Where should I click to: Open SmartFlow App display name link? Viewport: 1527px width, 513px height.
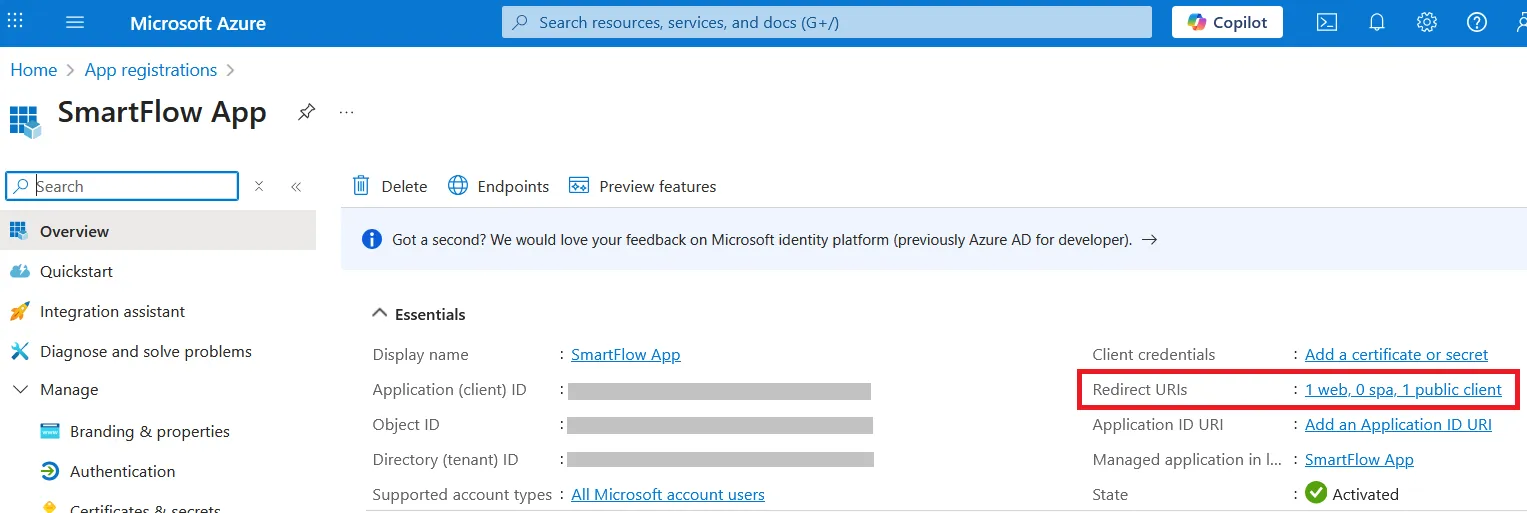pyautogui.click(x=626, y=355)
